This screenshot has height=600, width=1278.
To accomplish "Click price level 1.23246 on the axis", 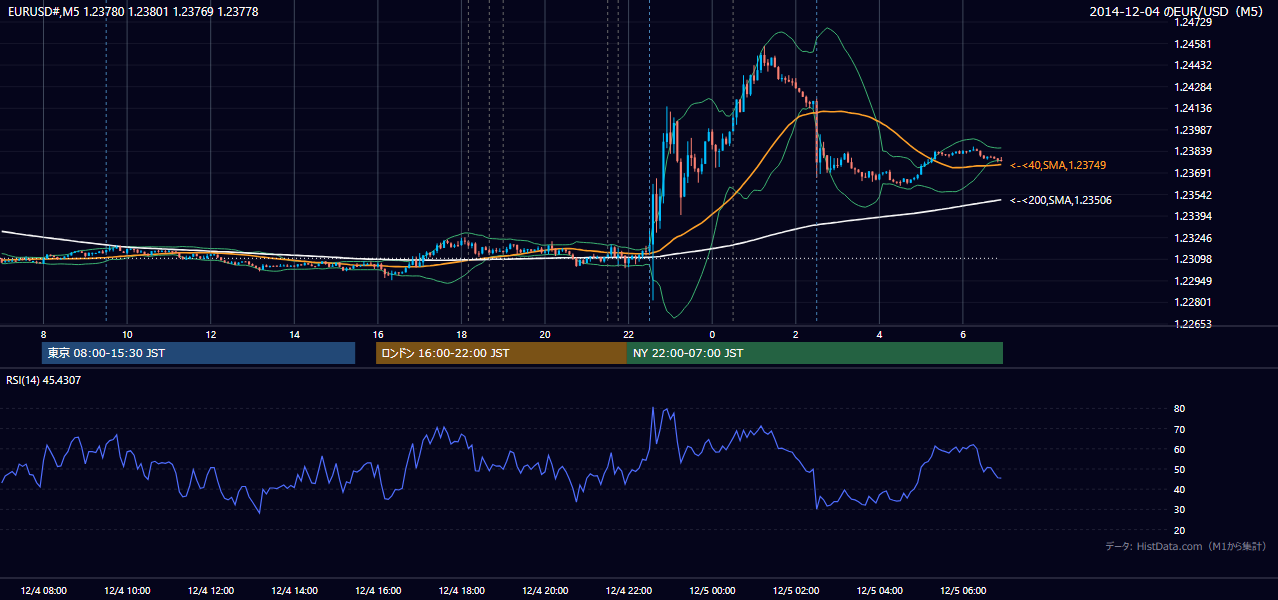I will point(1194,238).
